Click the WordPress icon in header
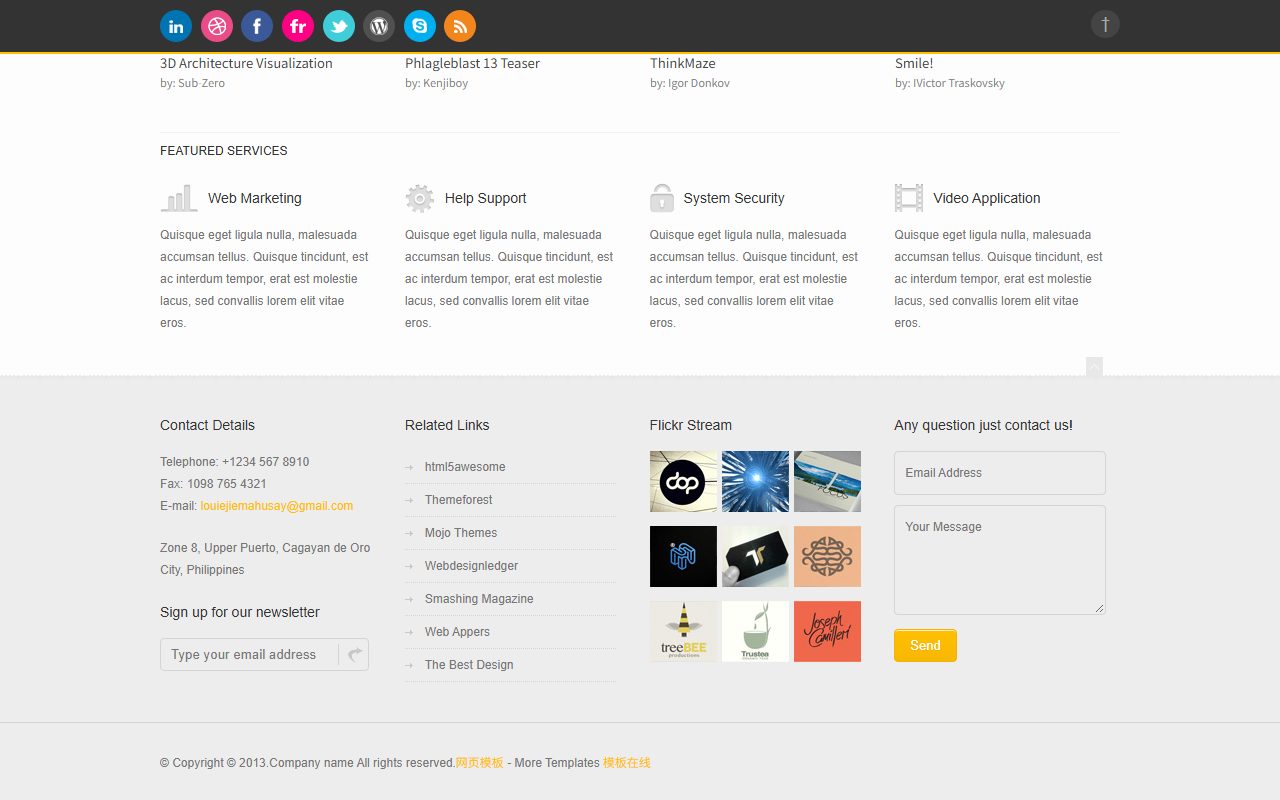1280x800 pixels. tap(379, 26)
